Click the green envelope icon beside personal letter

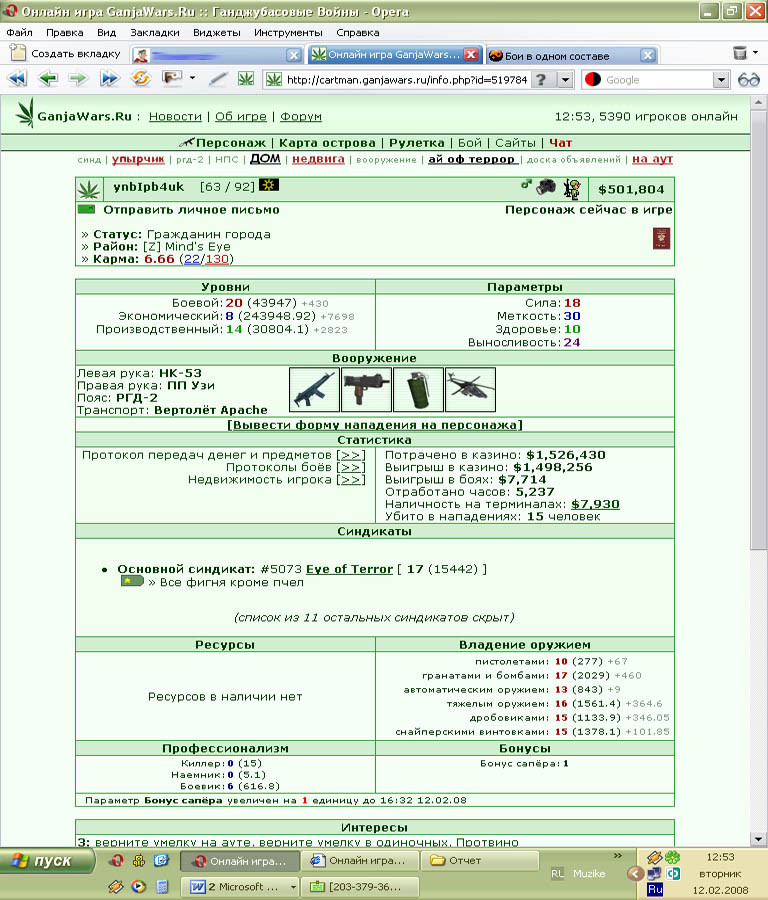pyautogui.click(x=87, y=210)
